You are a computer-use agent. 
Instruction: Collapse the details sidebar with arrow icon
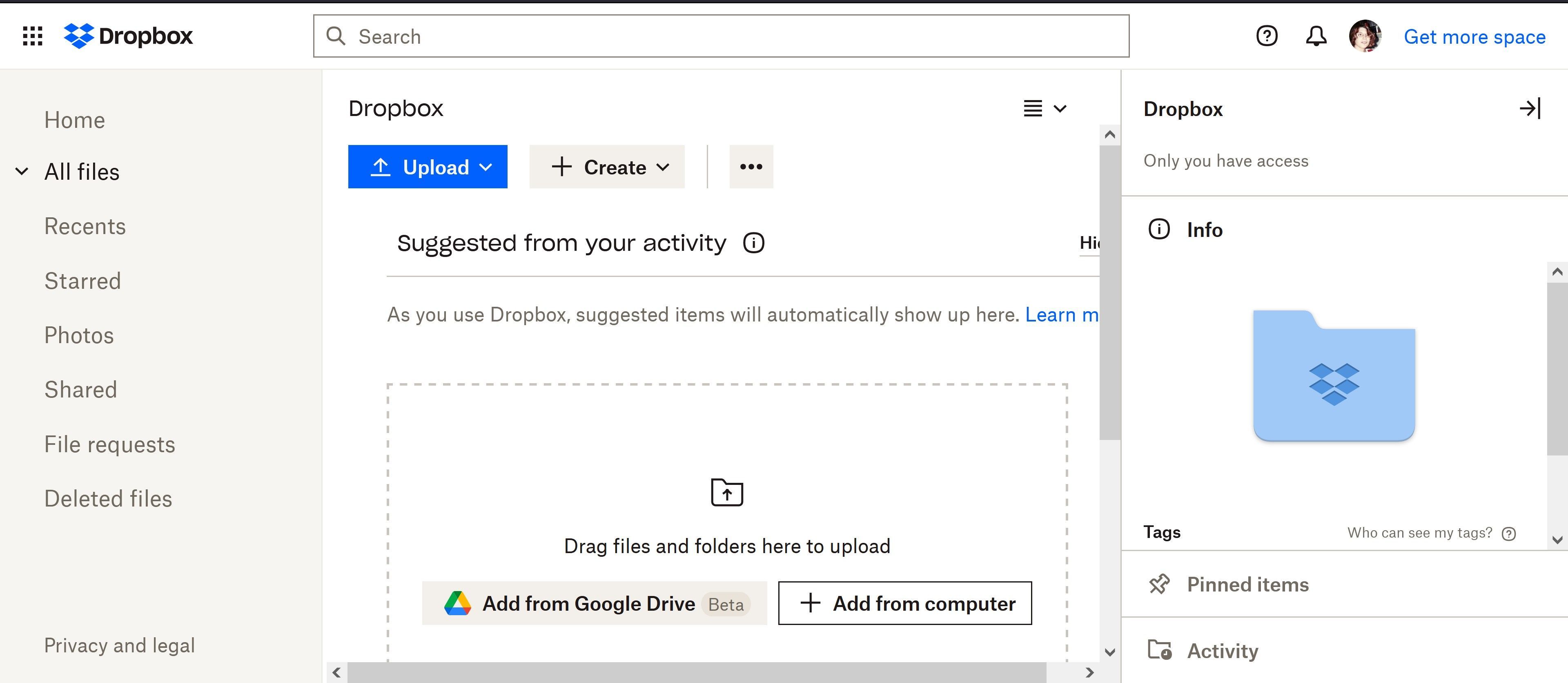1530,108
